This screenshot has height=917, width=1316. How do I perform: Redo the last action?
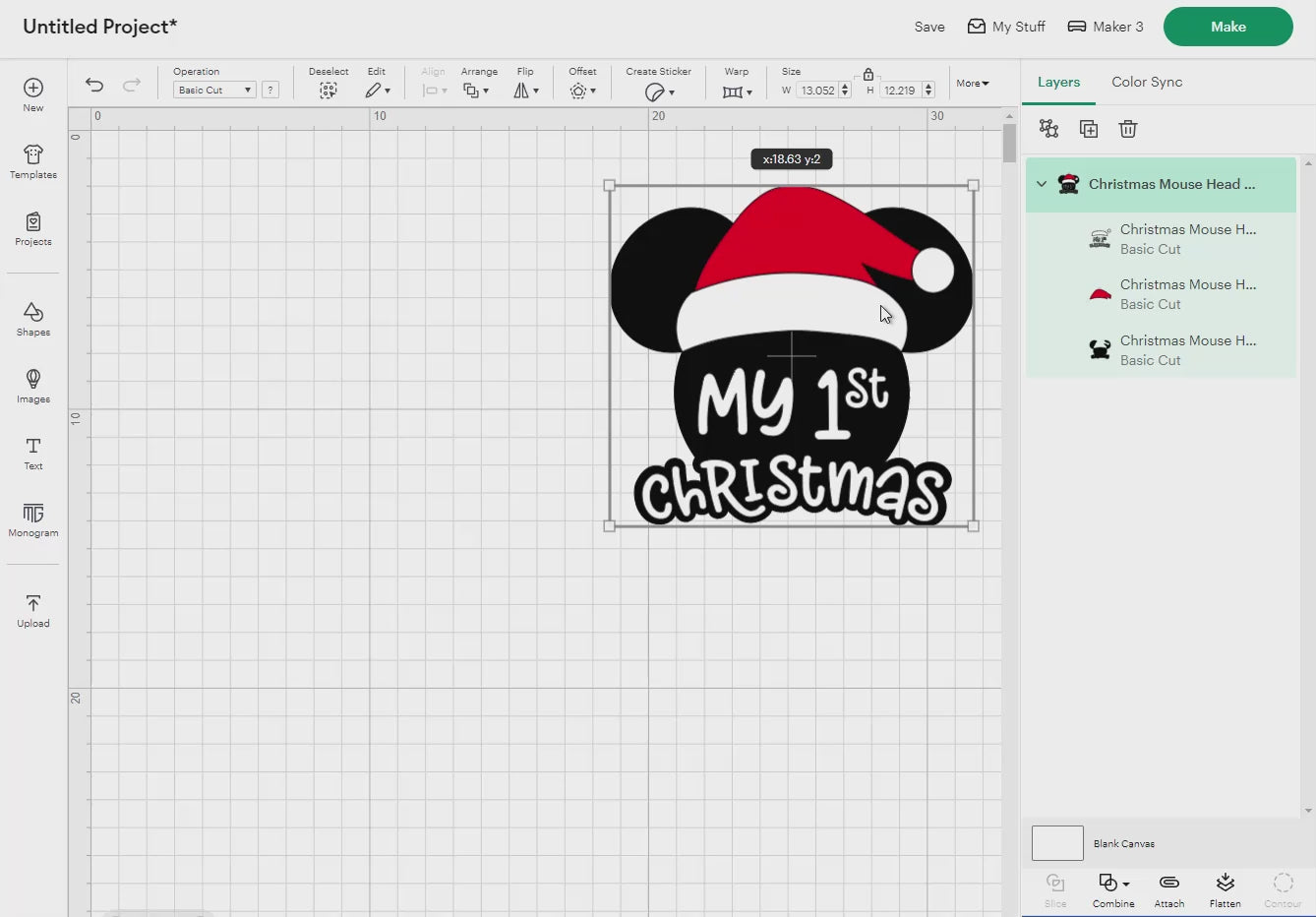click(131, 86)
